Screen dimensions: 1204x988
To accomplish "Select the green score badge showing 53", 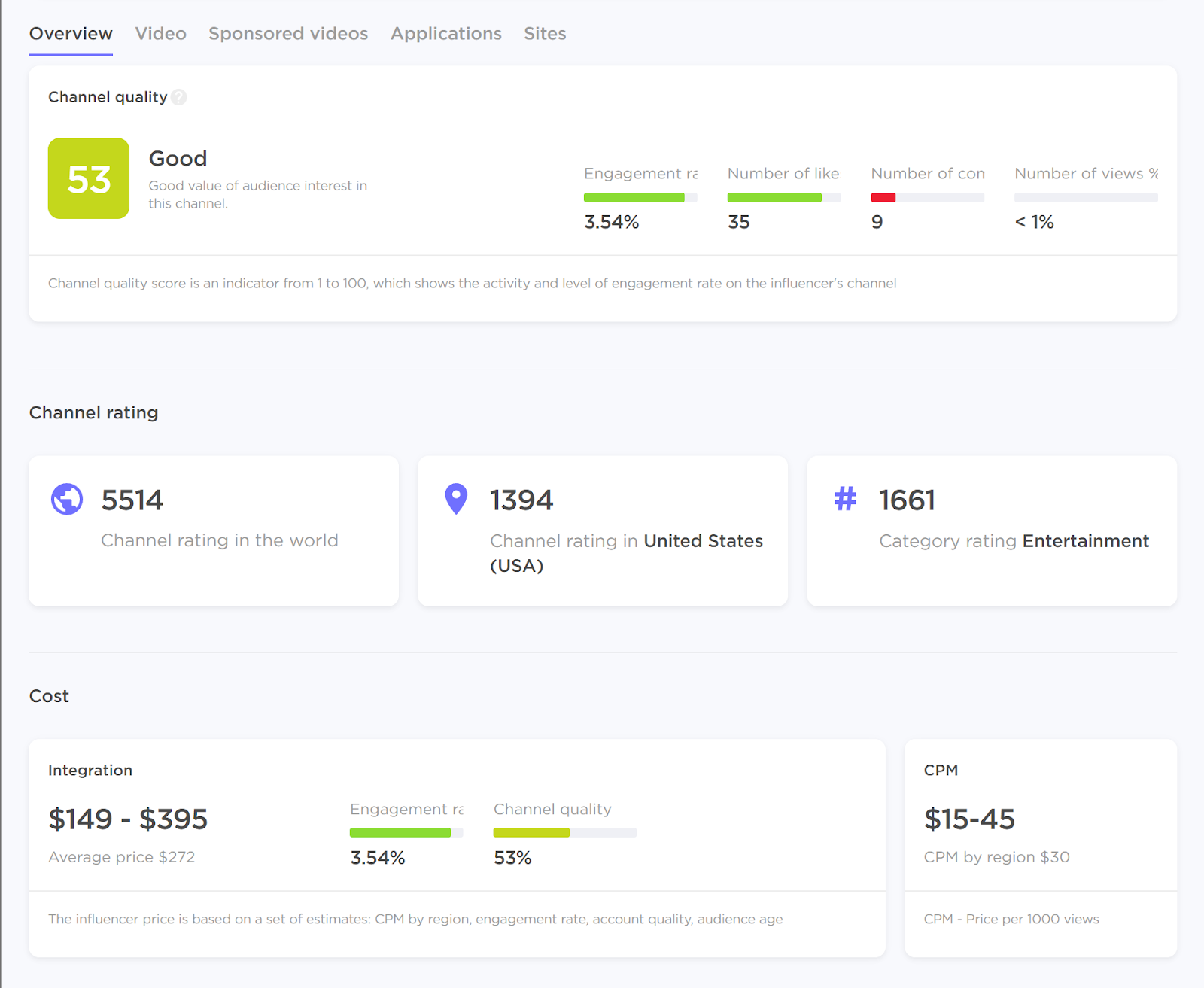I will click(x=88, y=178).
